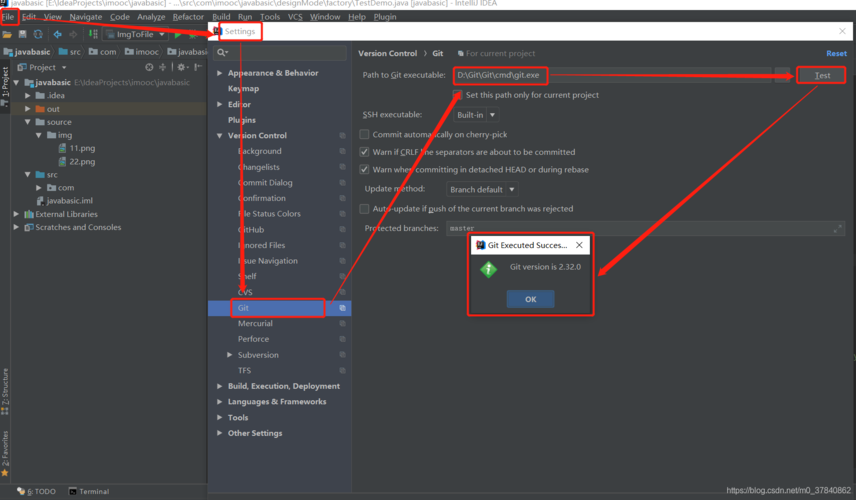Click the project-level icon beside Version Control
This screenshot has height=500, width=856.
point(342,135)
